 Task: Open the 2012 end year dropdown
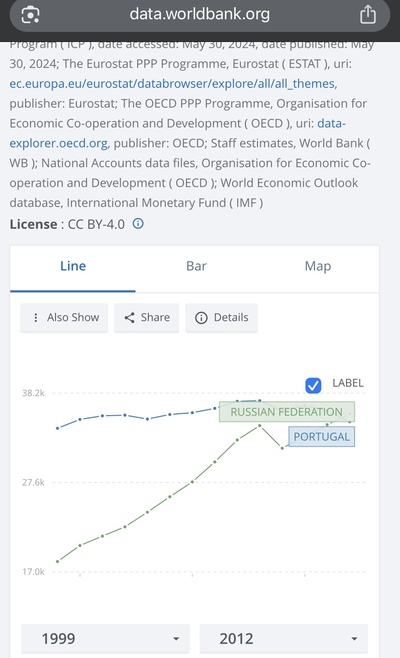[284, 638]
